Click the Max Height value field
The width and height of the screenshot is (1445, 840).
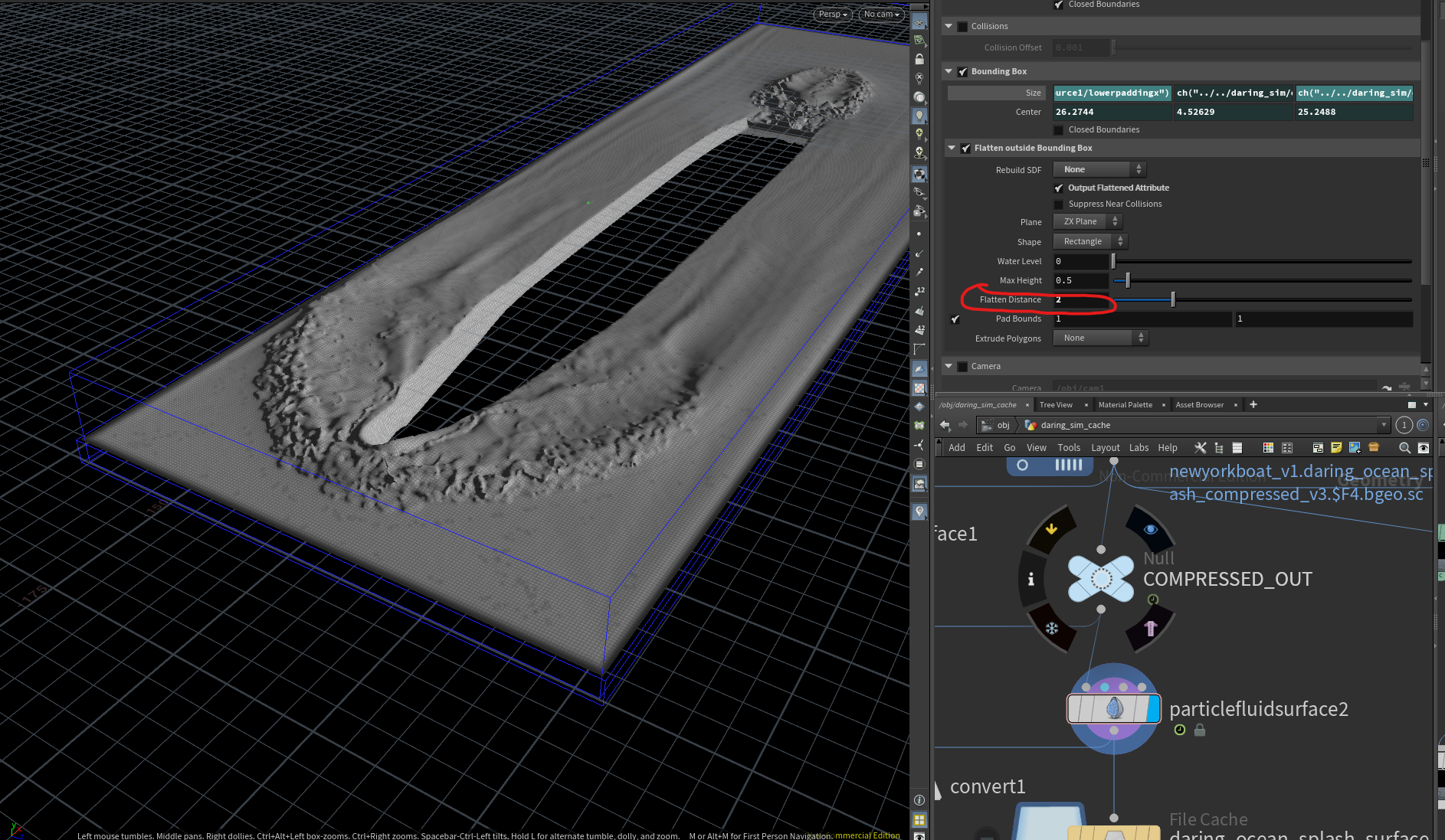pos(1081,280)
